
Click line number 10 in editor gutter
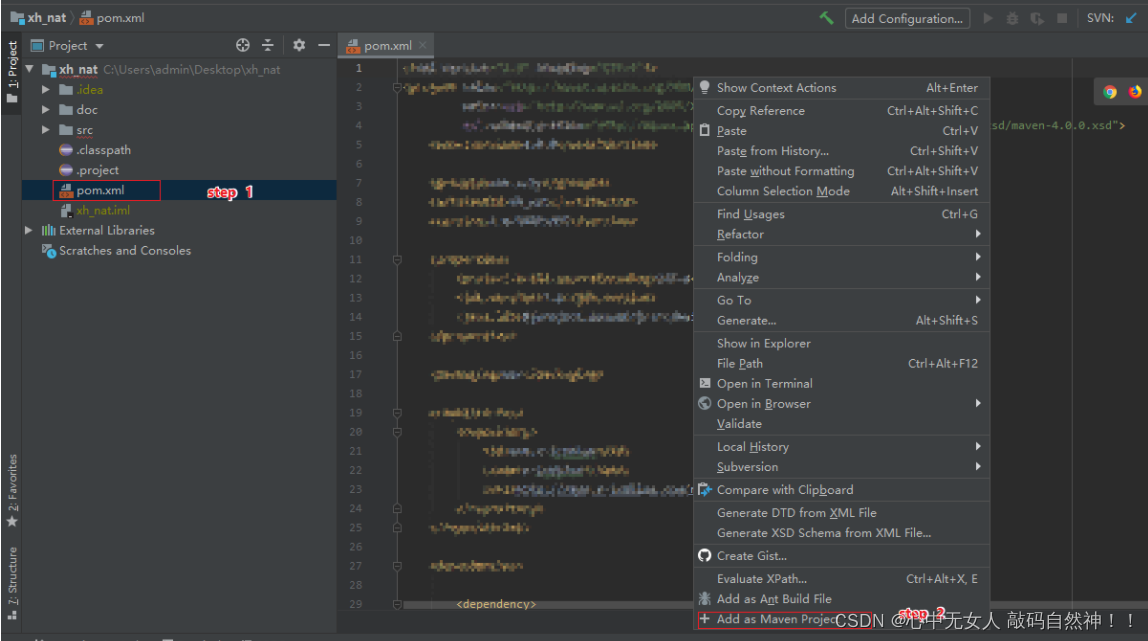(x=355, y=240)
